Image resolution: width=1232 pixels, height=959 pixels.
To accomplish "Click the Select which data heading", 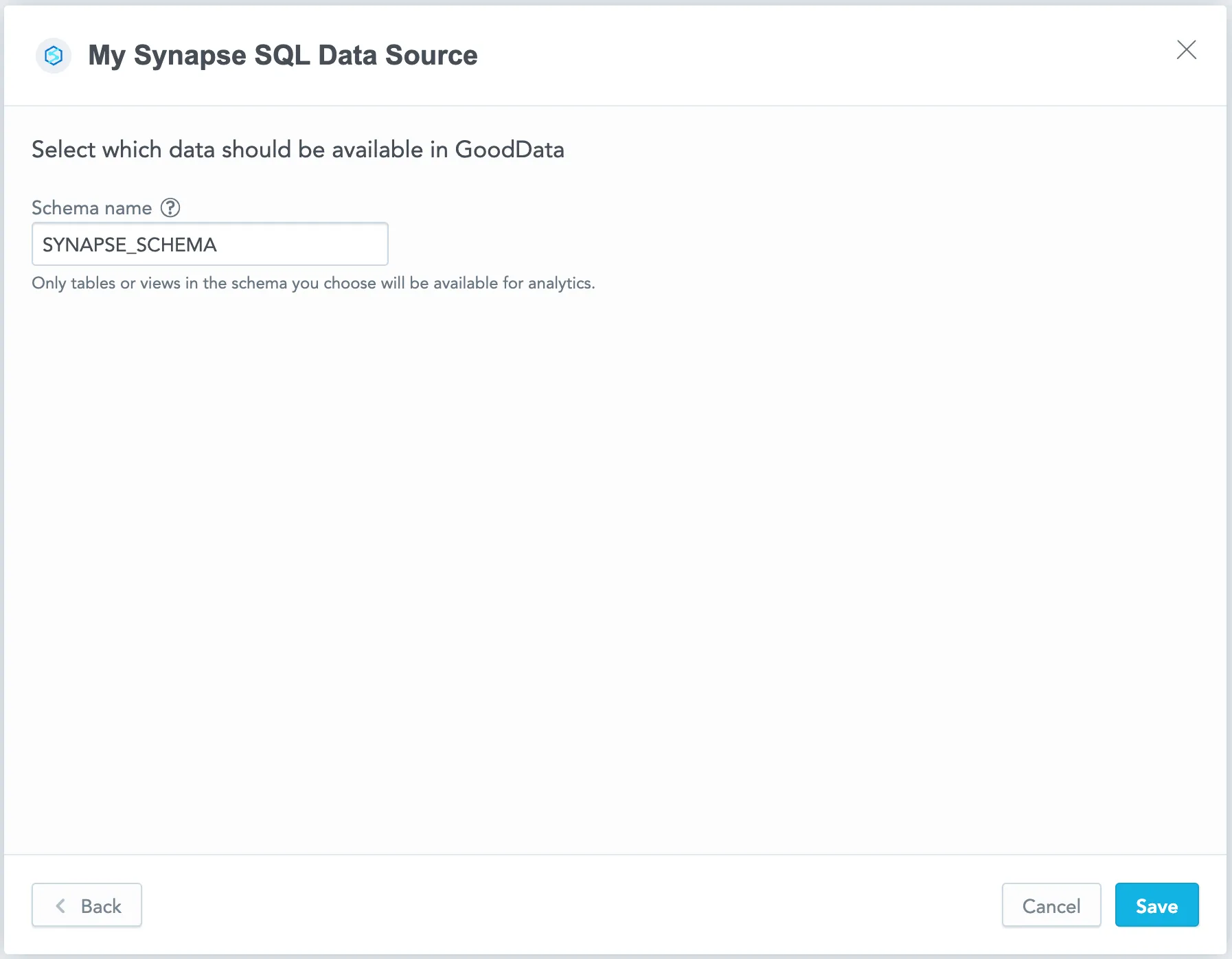I will (297, 149).
